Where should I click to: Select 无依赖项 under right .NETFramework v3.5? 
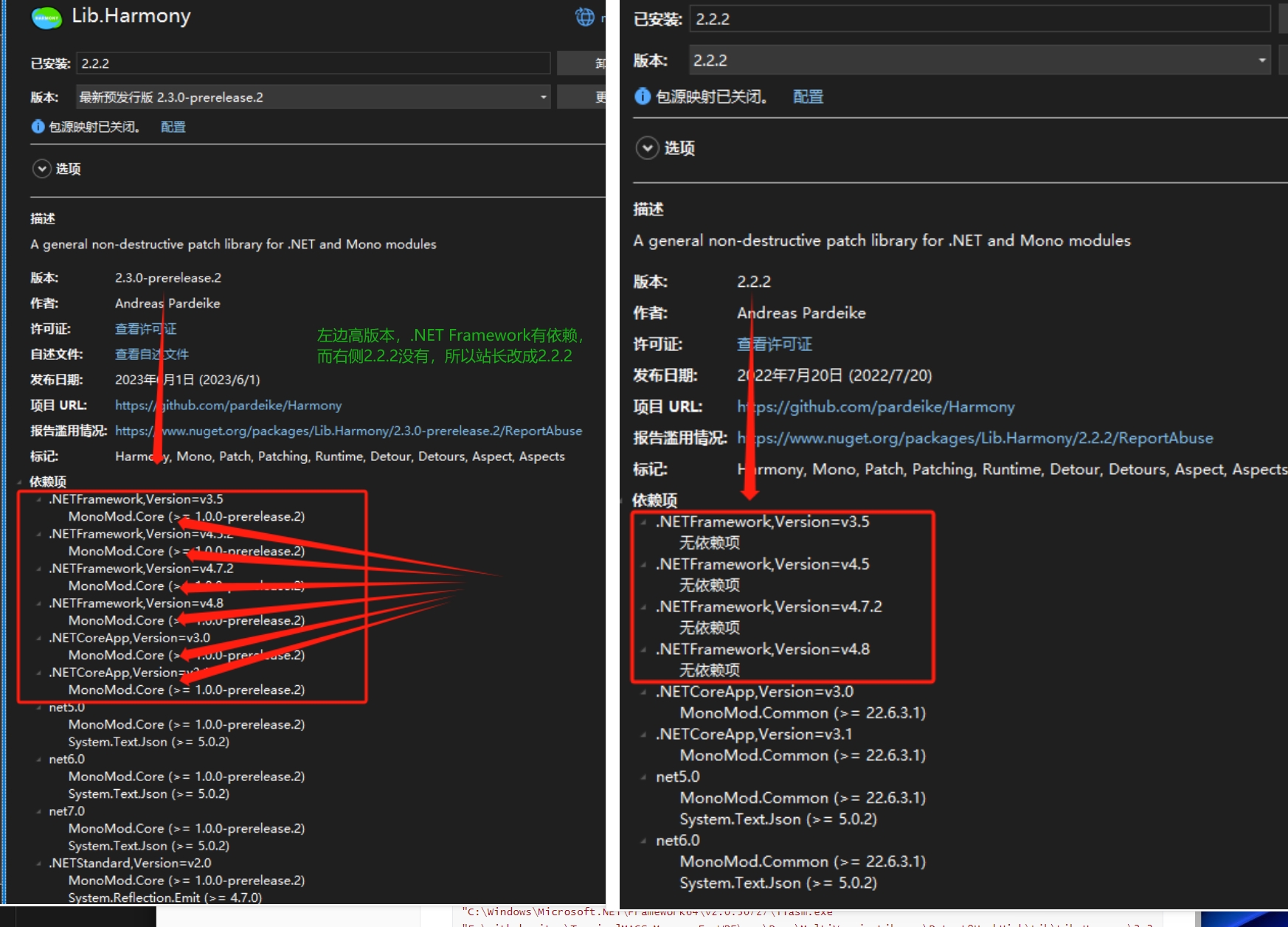point(710,543)
